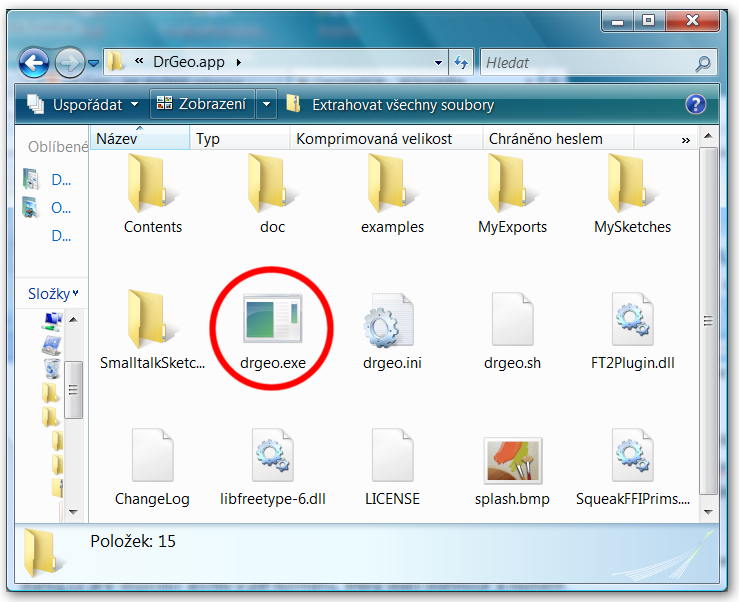
Task: Open Help with the question mark icon
Action: click(x=696, y=104)
